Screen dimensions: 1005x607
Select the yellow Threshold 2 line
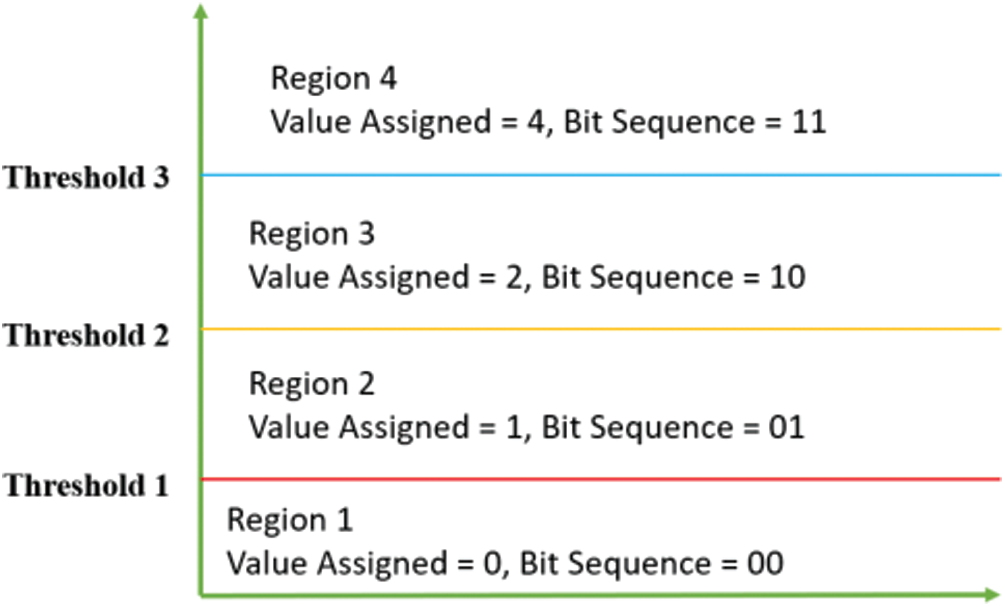600,329
